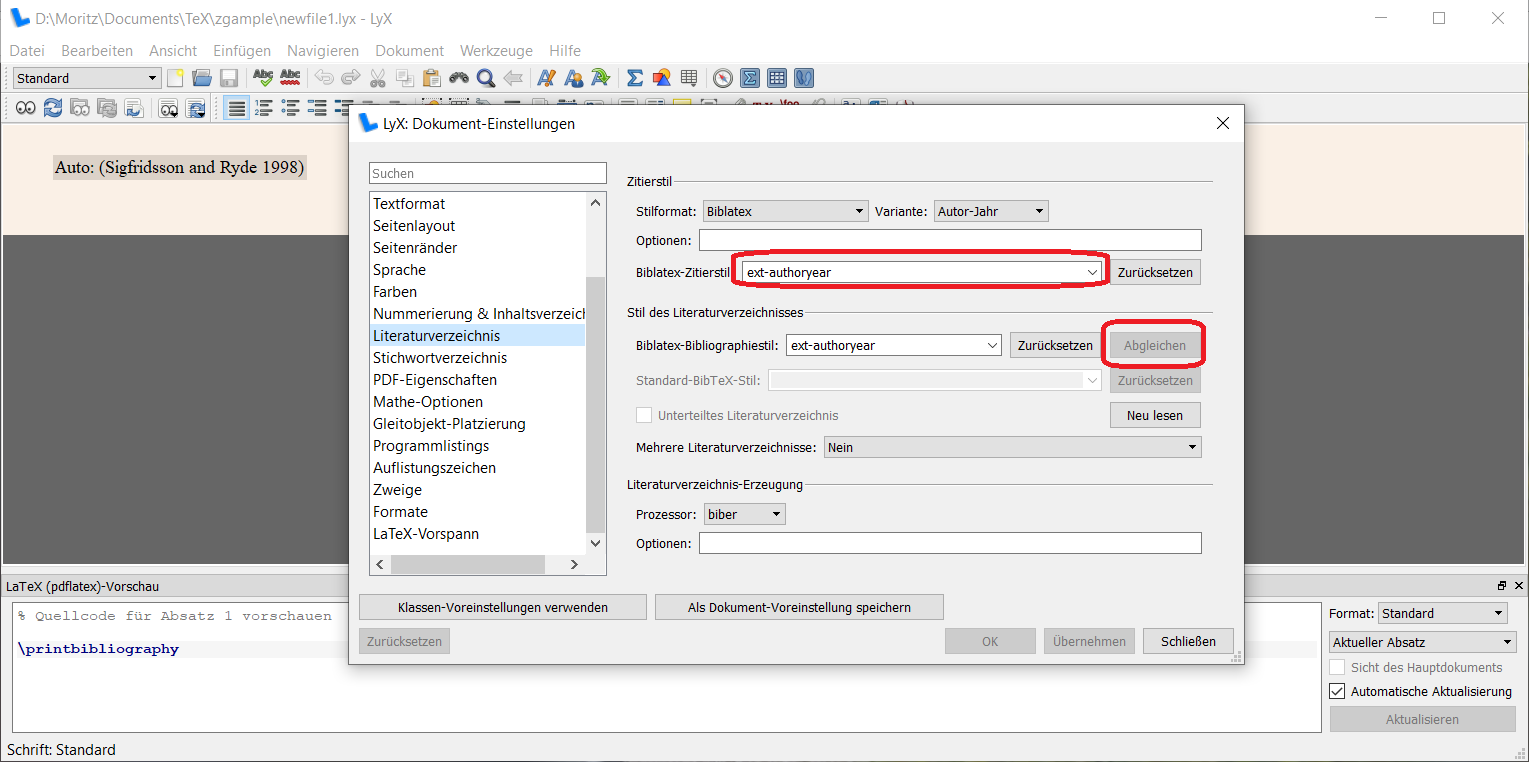The width and height of the screenshot is (1529, 762).
Task: Open paragraph style Standard dropdown
Action: (x=87, y=78)
